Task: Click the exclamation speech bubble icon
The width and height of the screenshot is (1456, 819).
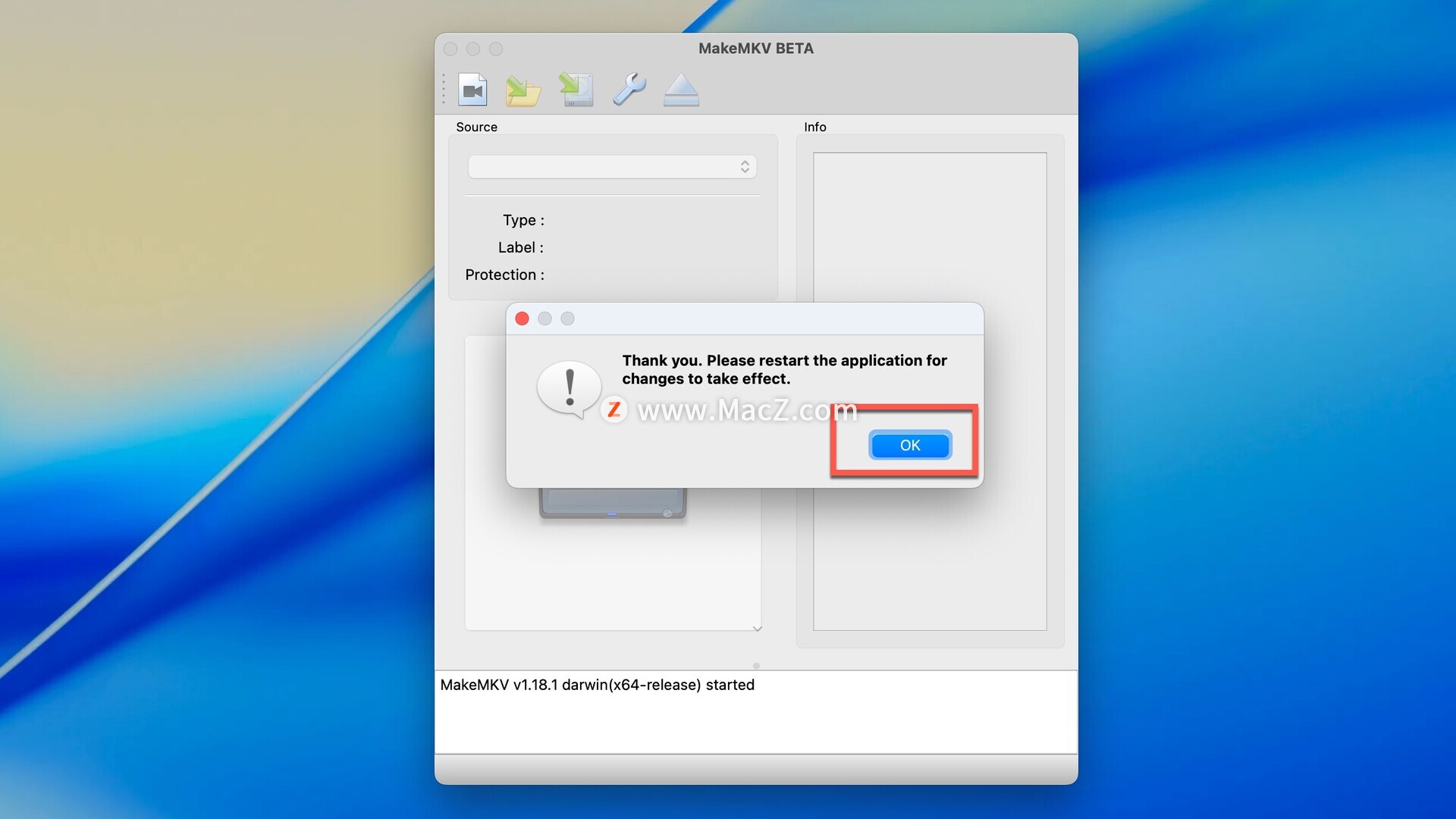Action: click(569, 388)
